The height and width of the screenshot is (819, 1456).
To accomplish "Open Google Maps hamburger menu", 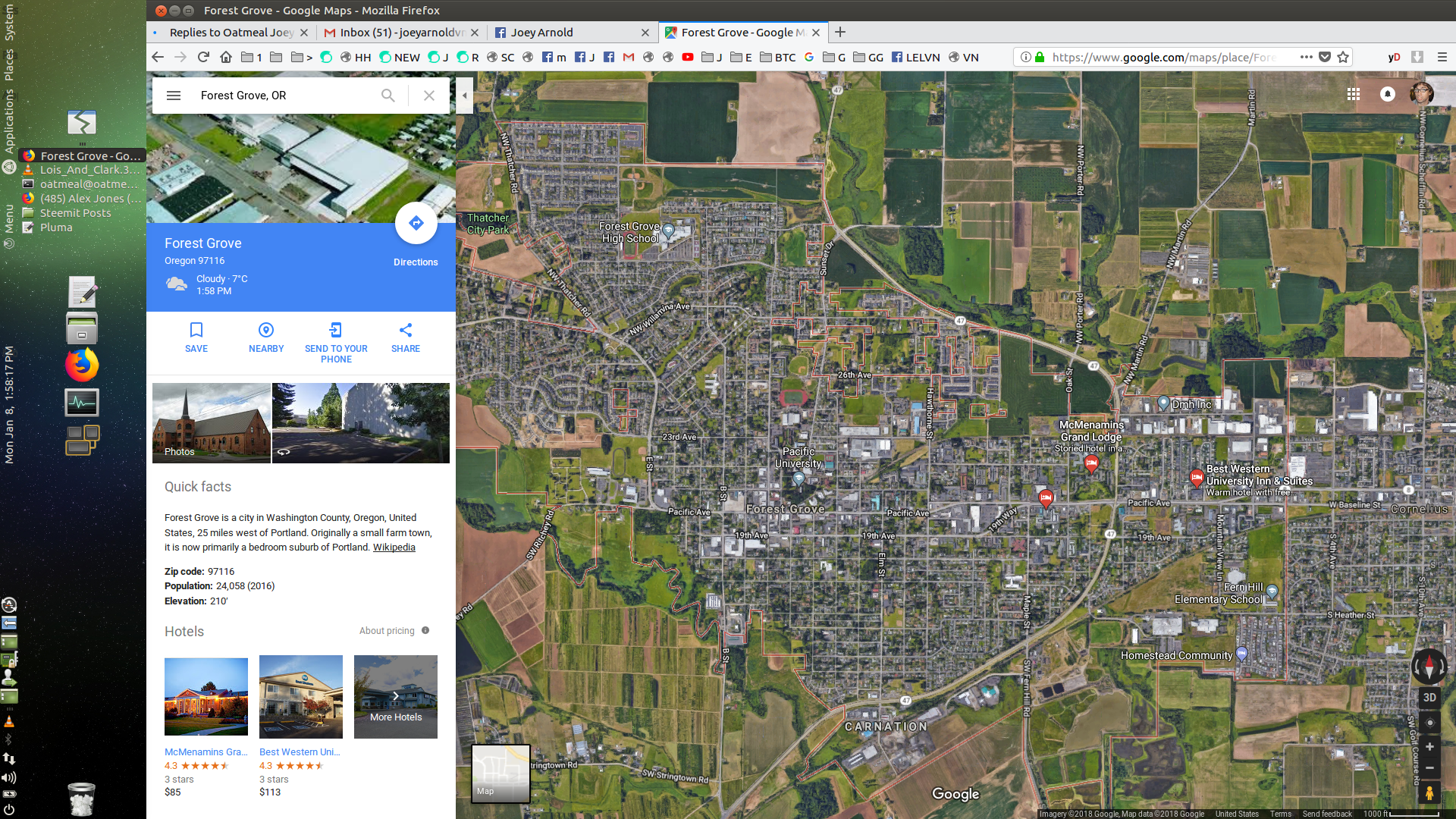I will 174,96.
